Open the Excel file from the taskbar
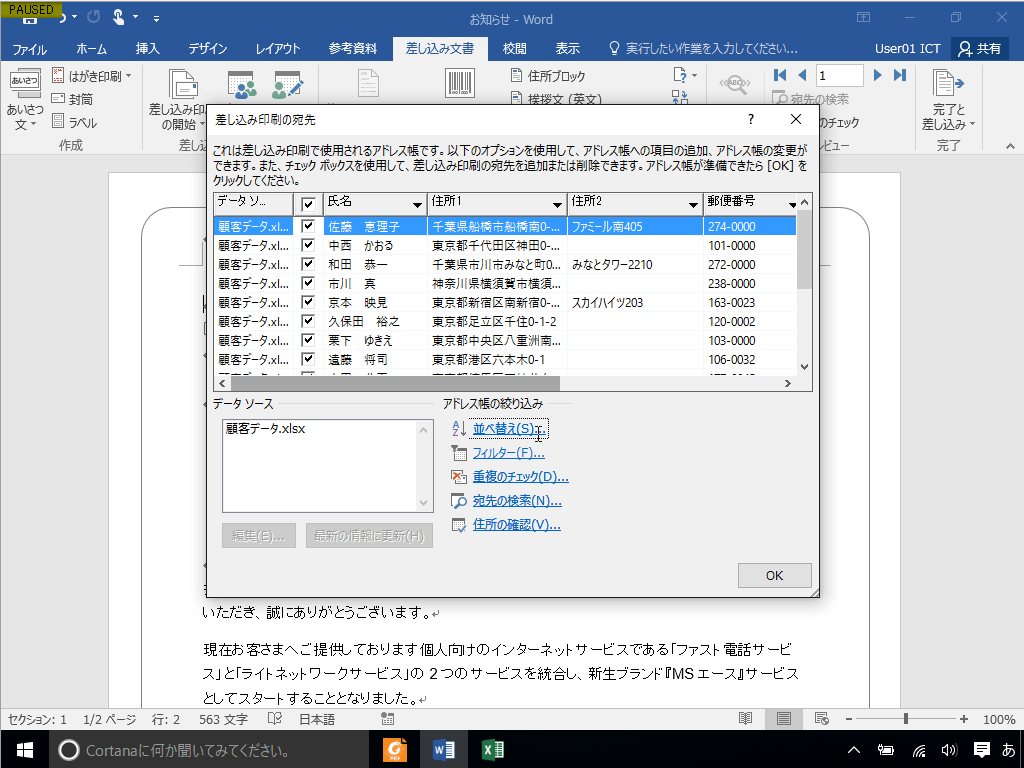The height and width of the screenshot is (768, 1024). [492, 747]
